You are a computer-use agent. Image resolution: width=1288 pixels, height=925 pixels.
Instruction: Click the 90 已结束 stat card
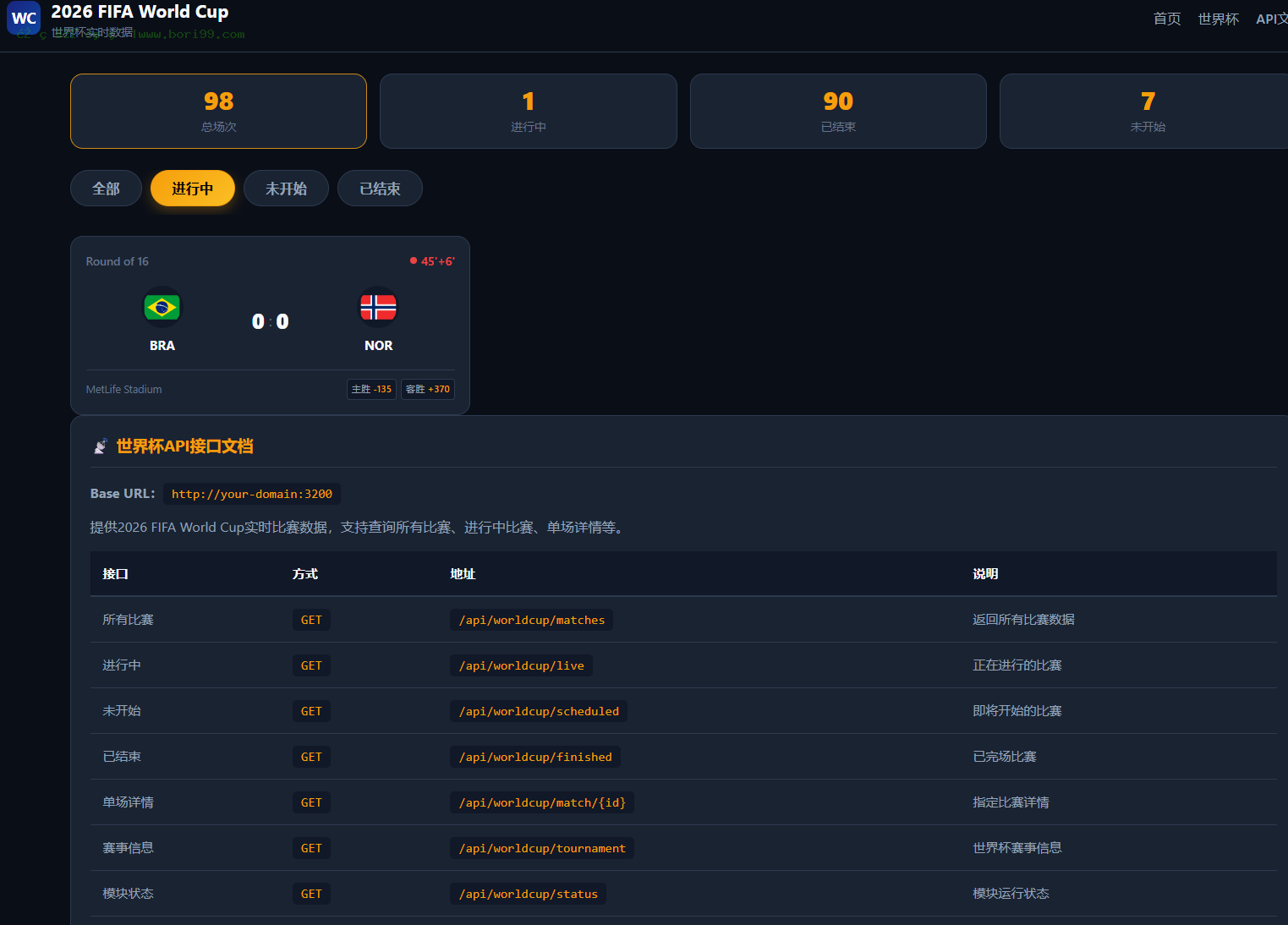(838, 111)
